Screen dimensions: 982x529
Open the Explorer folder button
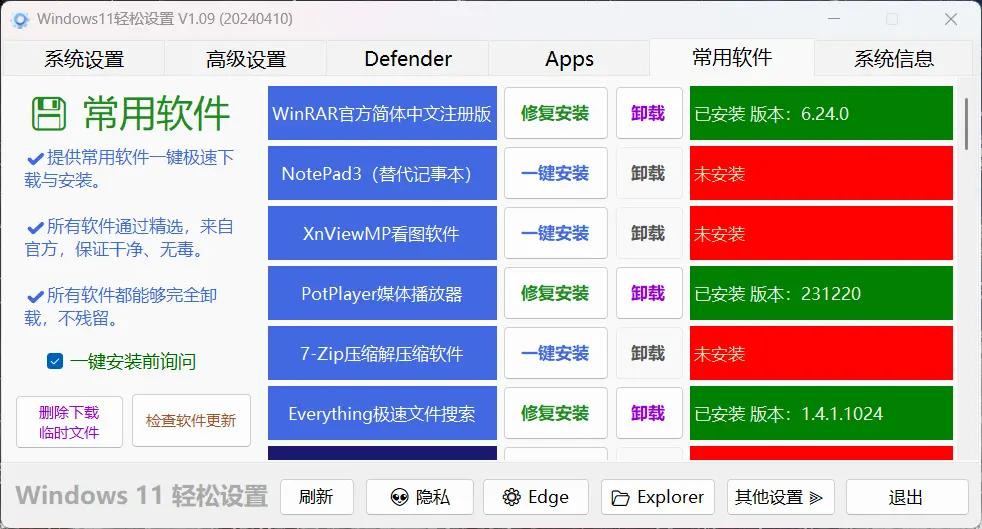pyautogui.click(x=658, y=497)
